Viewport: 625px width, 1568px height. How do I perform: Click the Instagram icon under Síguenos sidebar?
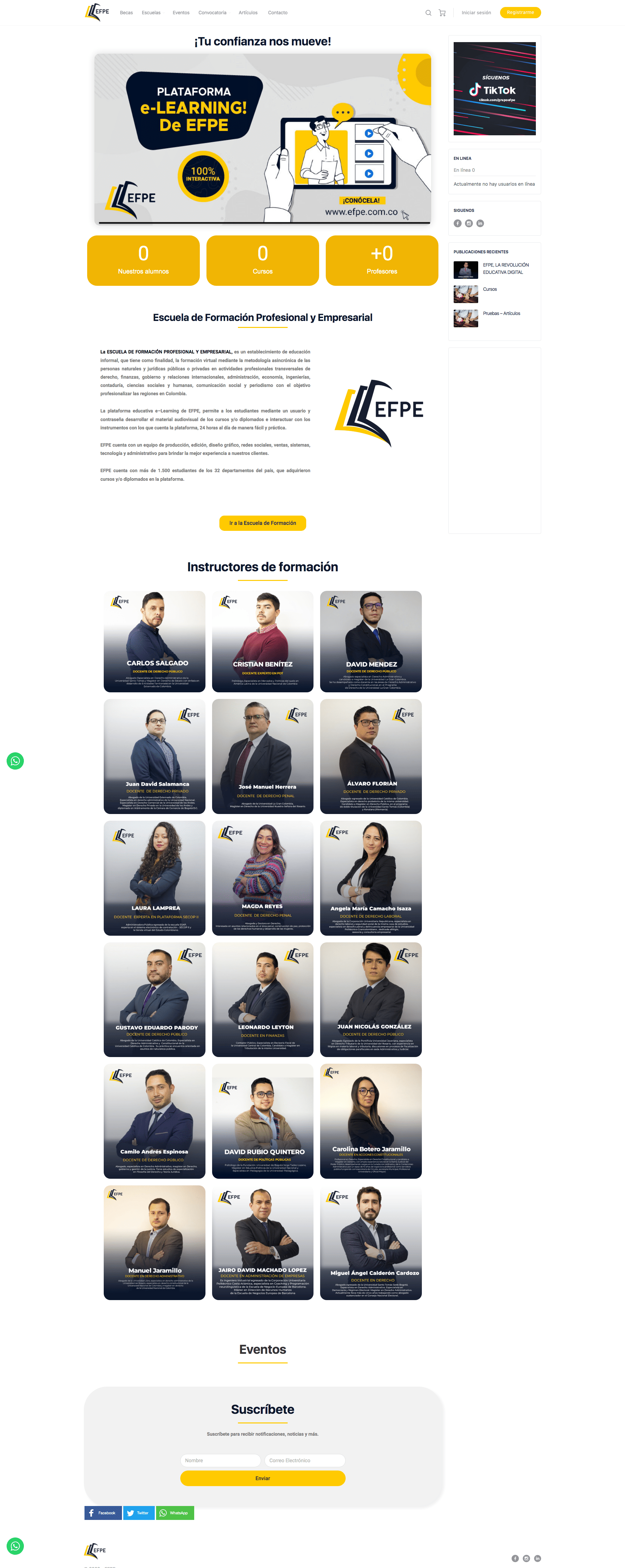(469, 223)
